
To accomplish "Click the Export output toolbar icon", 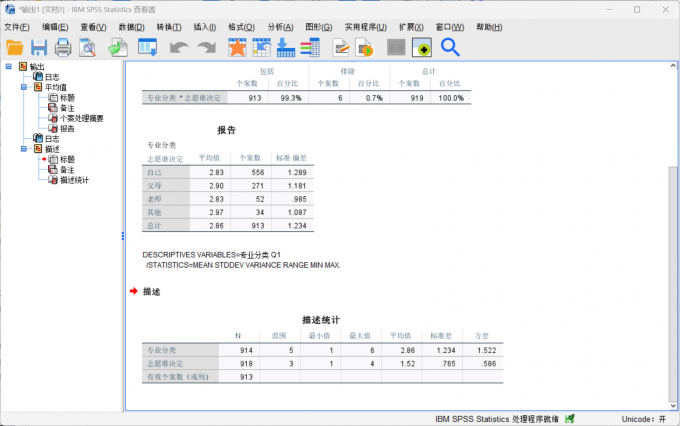I will click(118, 47).
